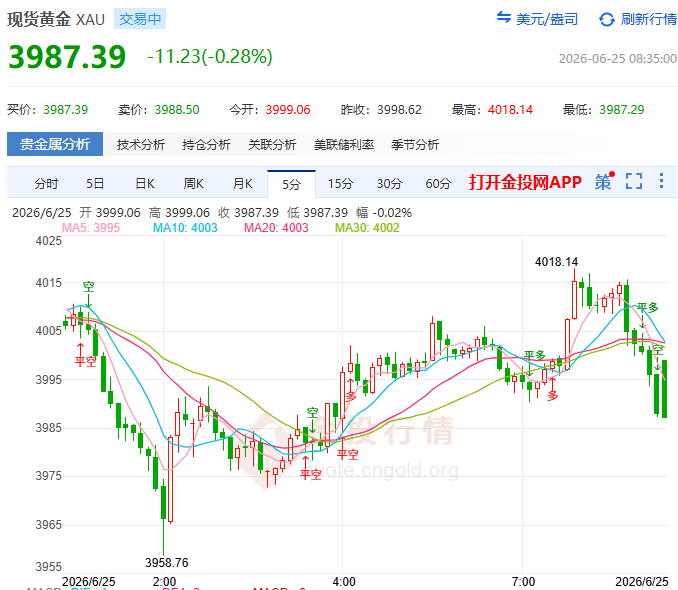Switch chart to 分时 view
The width and height of the screenshot is (678, 590).
click(46, 184)
